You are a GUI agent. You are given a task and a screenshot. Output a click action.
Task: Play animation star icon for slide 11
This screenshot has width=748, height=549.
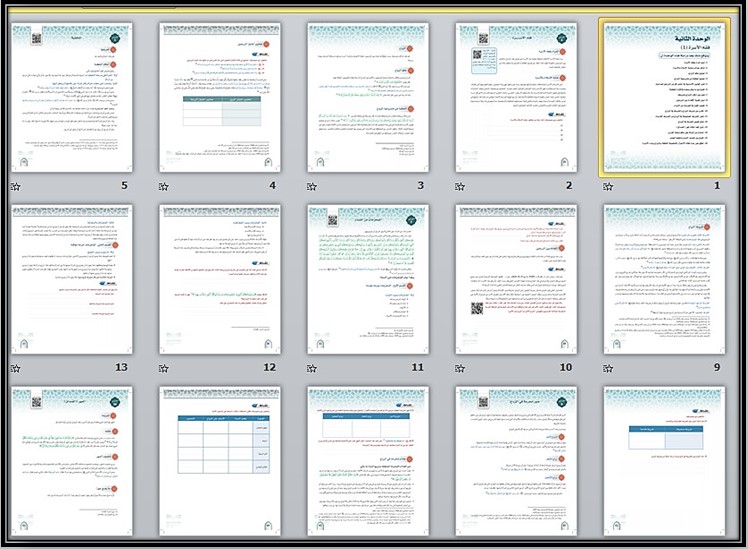312,368
